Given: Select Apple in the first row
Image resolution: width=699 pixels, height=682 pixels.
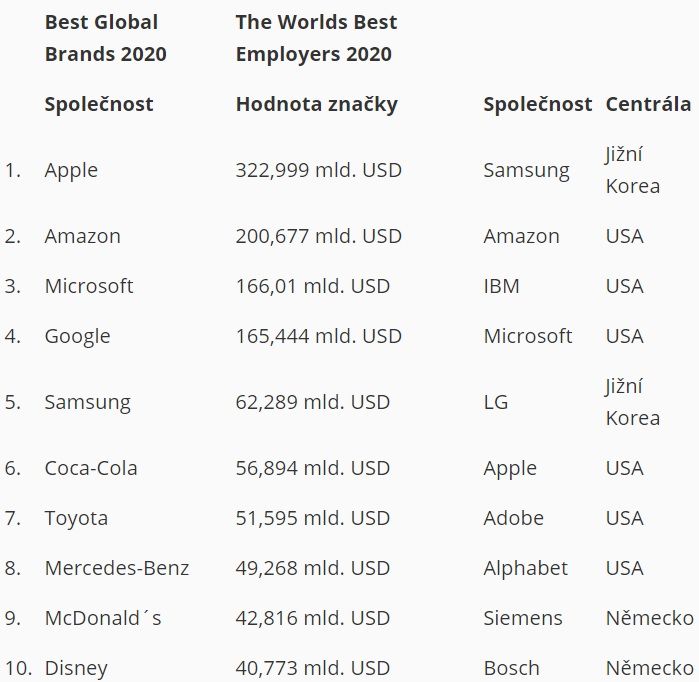Looking at the screenshot, I should coord(71,171).
